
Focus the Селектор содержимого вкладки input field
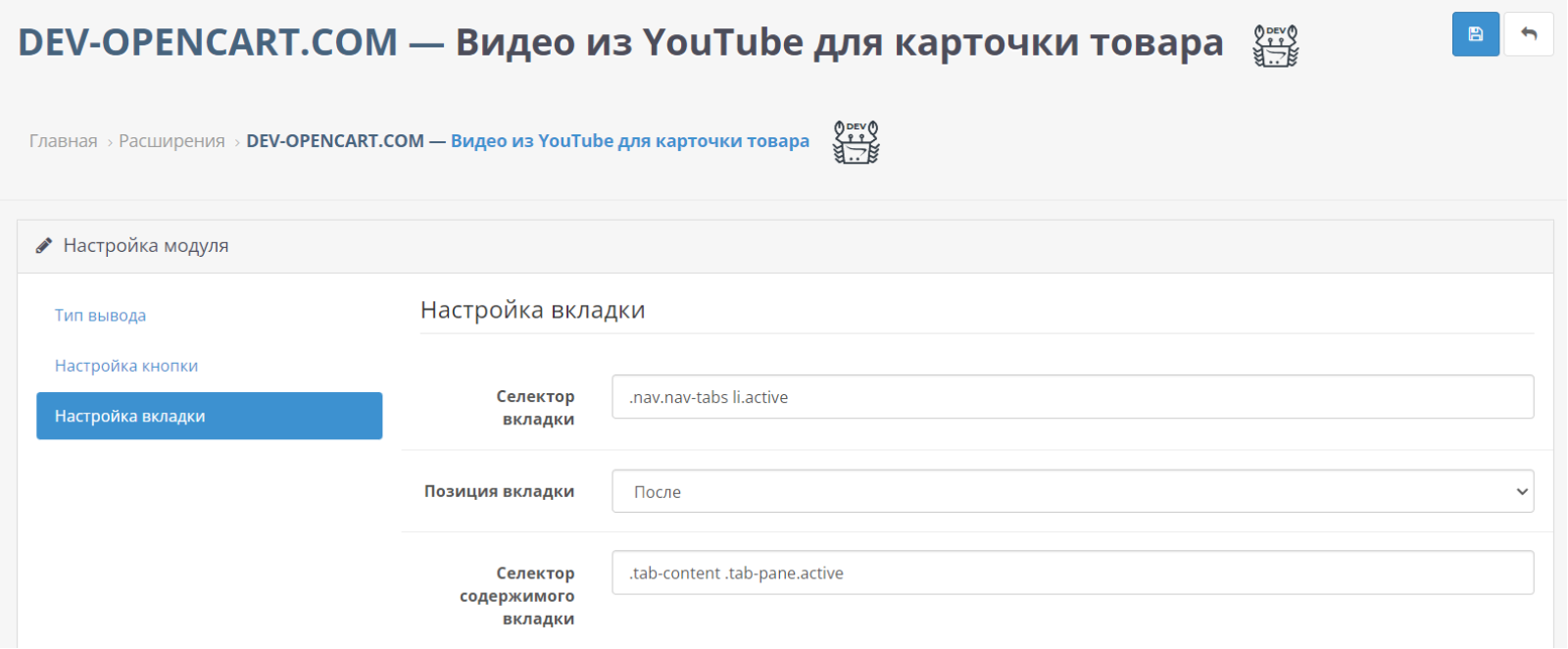[1073, 573]
